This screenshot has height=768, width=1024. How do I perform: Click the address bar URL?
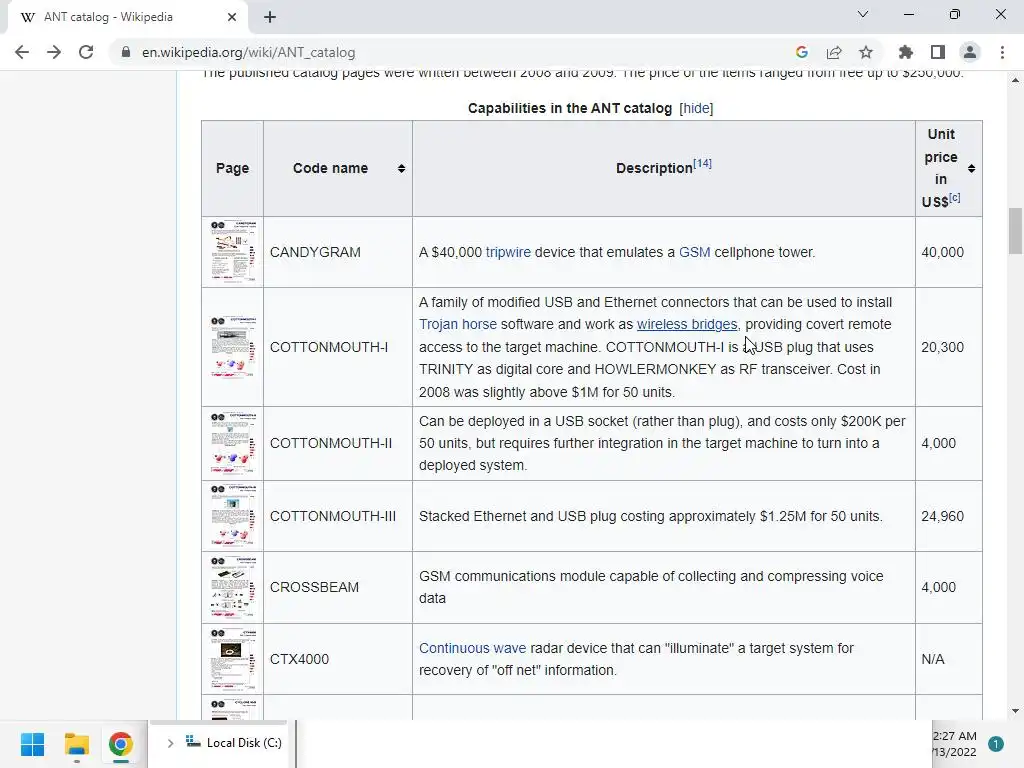click(x=249, y=52)
